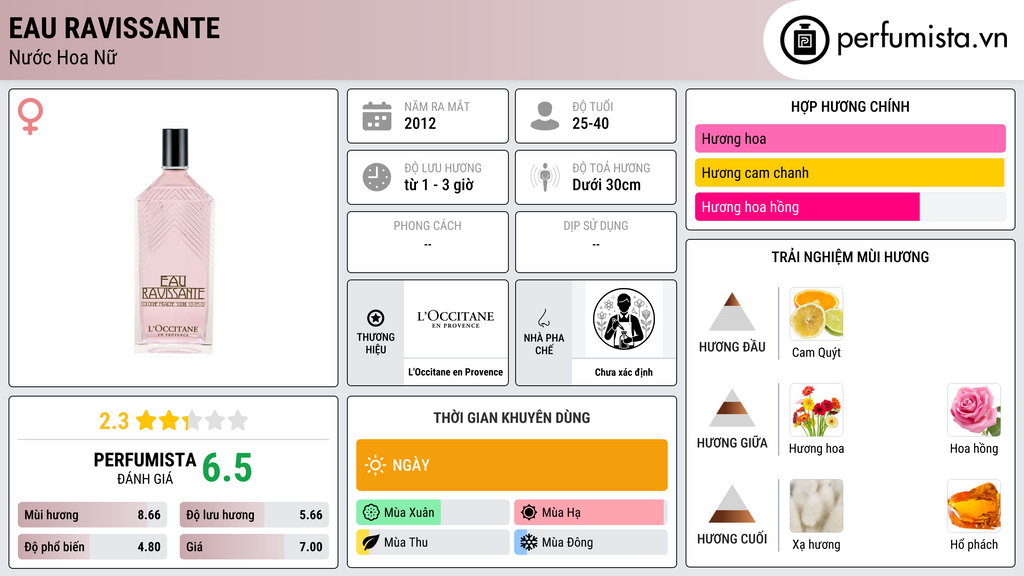
Task: Click the Hương đầu pyramid icon
Action: [x=732, y=312]
